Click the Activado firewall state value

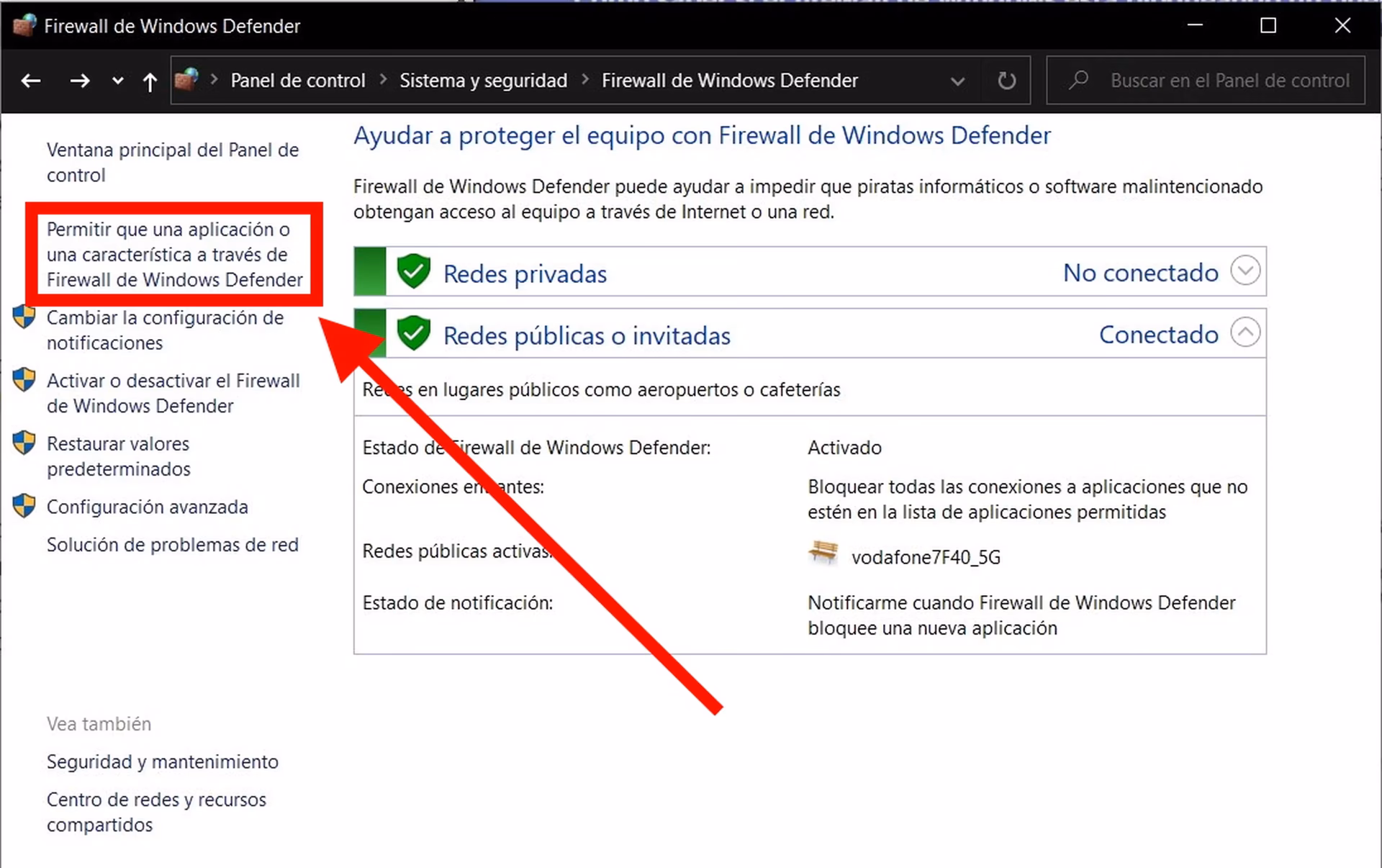[844, 448]
